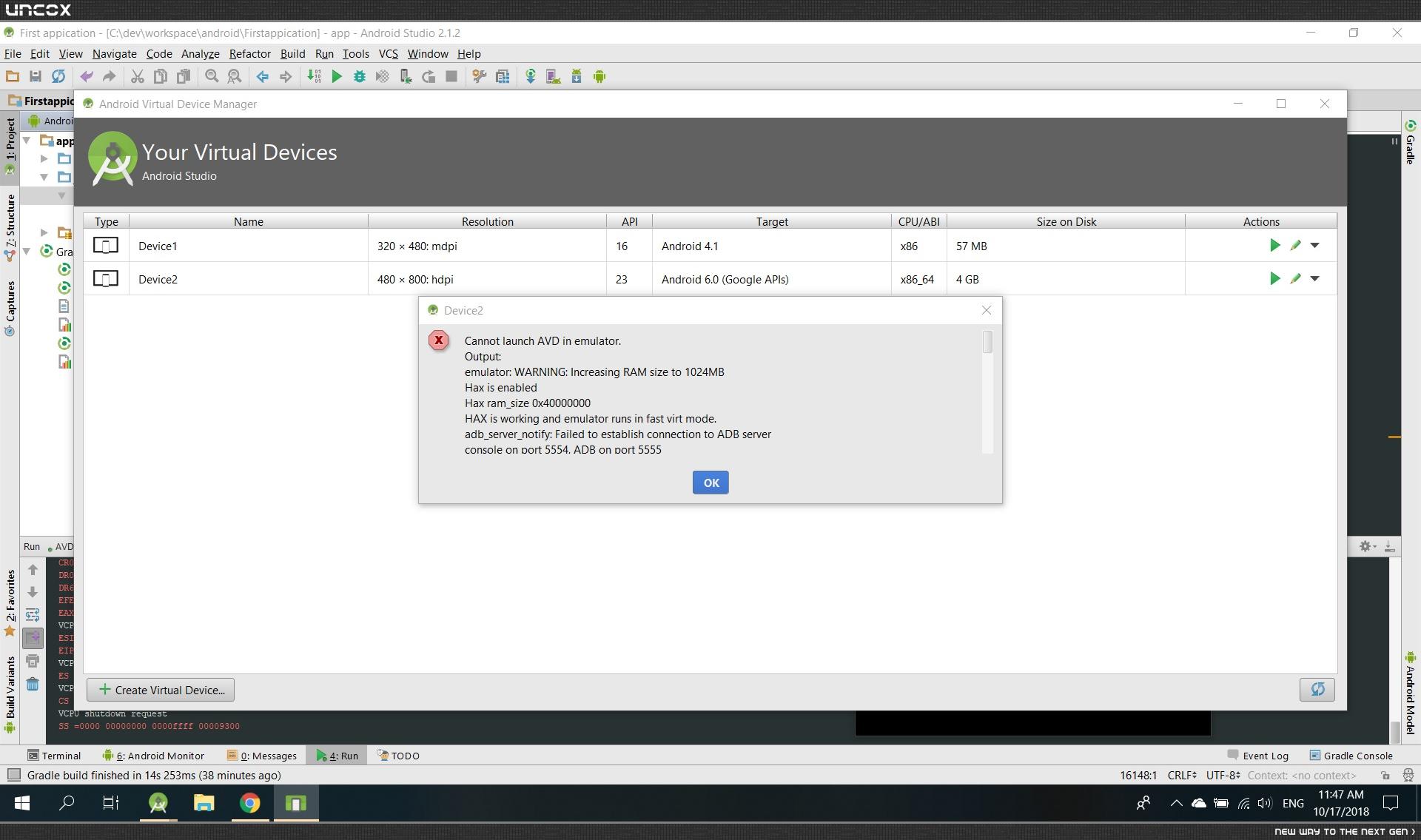Open the Build menu

[292, 53]
